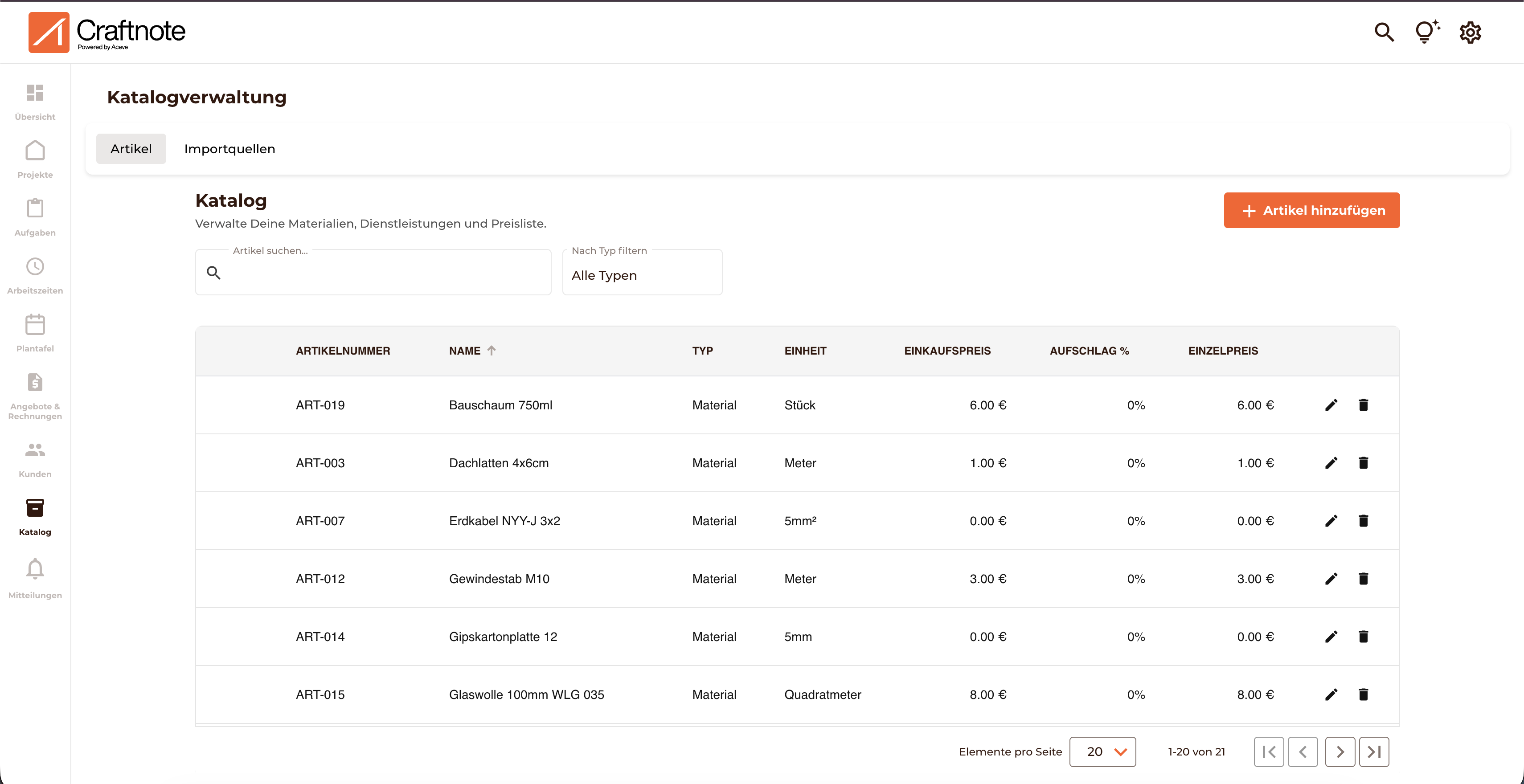Open Mitteilungen bell notifications
Image resolution: width=1524 pixels, height=784 pixels.
pos(35,578)
